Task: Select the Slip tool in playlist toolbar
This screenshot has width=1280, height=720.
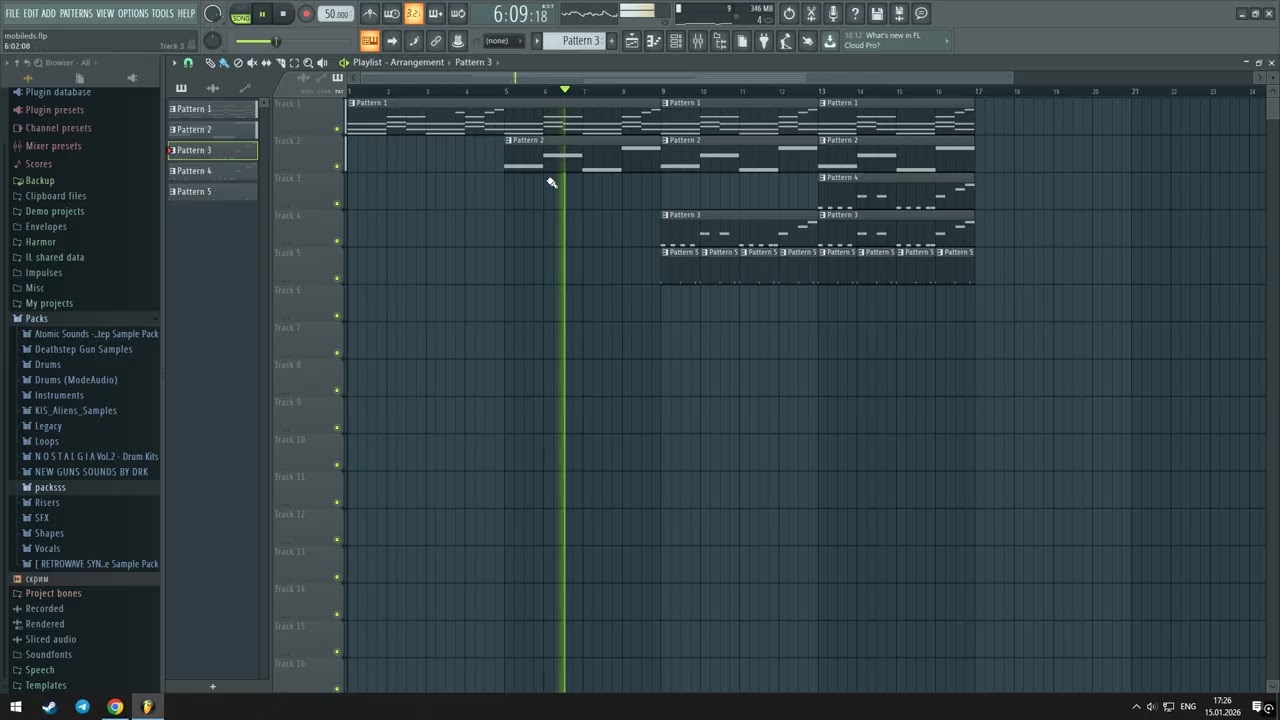Action: tap(266, 62)
